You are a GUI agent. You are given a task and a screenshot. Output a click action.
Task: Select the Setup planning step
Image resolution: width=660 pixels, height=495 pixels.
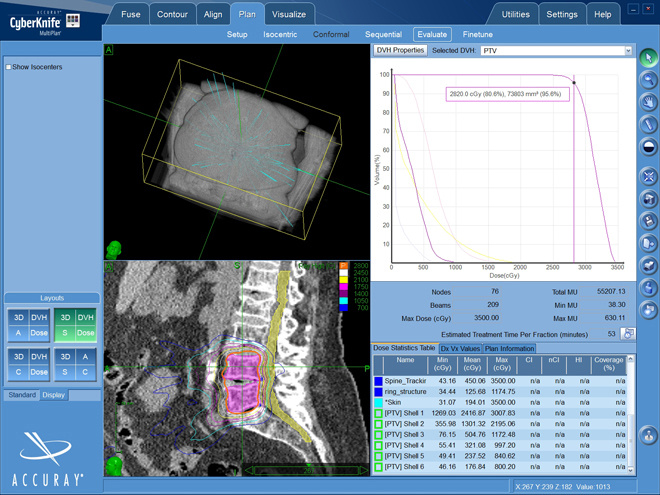(237, 35)
